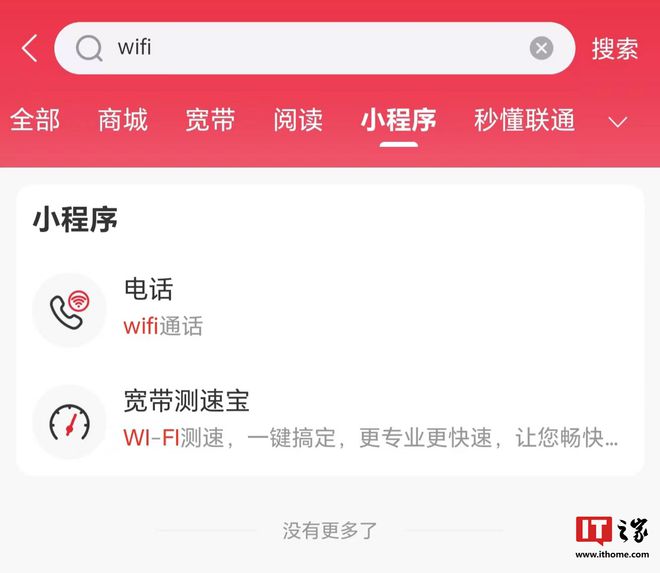
Task: Tap the wifi通话 description
Action: [163, 326]
